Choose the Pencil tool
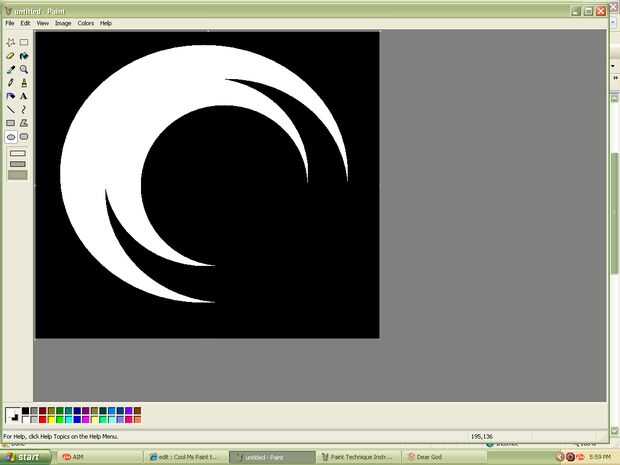Viewport: 620px width, 465px height. (11, 83)
